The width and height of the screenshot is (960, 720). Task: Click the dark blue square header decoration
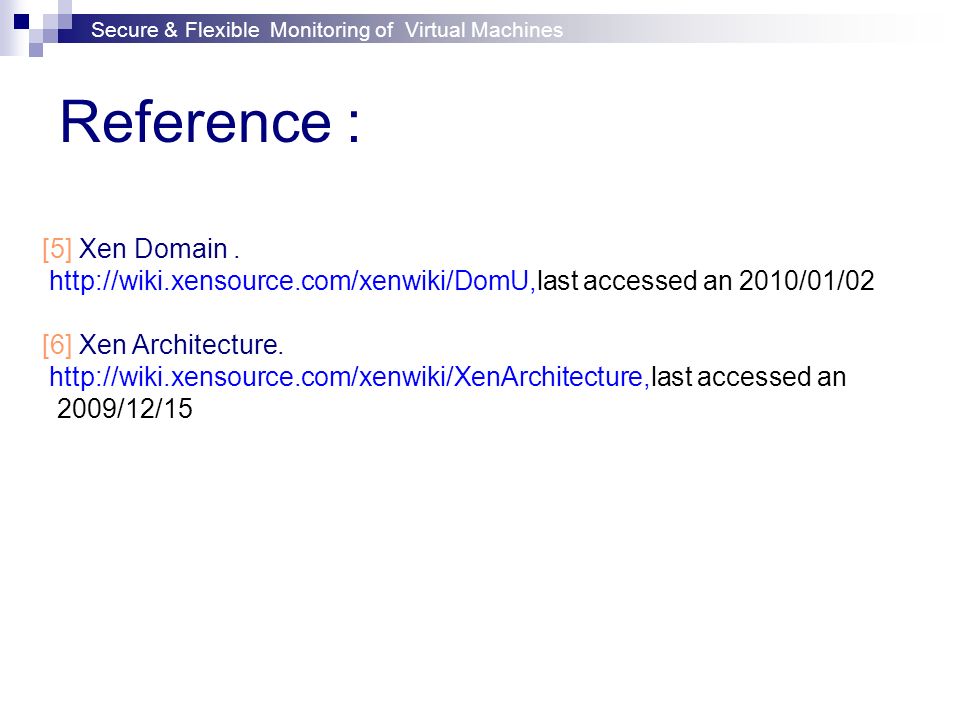[21, 22]
